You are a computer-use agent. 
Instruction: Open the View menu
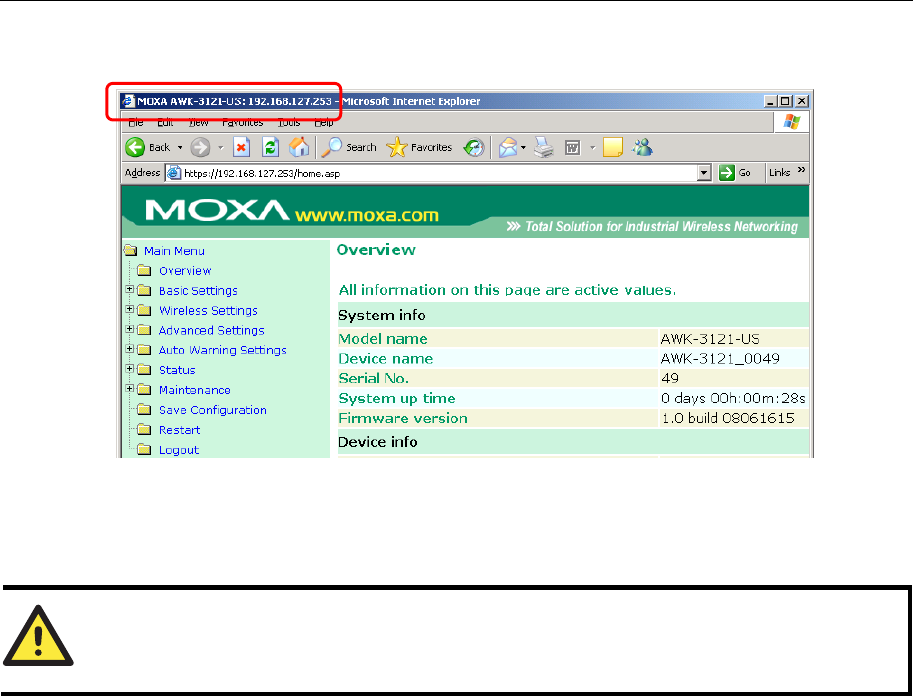click(199, 123)
